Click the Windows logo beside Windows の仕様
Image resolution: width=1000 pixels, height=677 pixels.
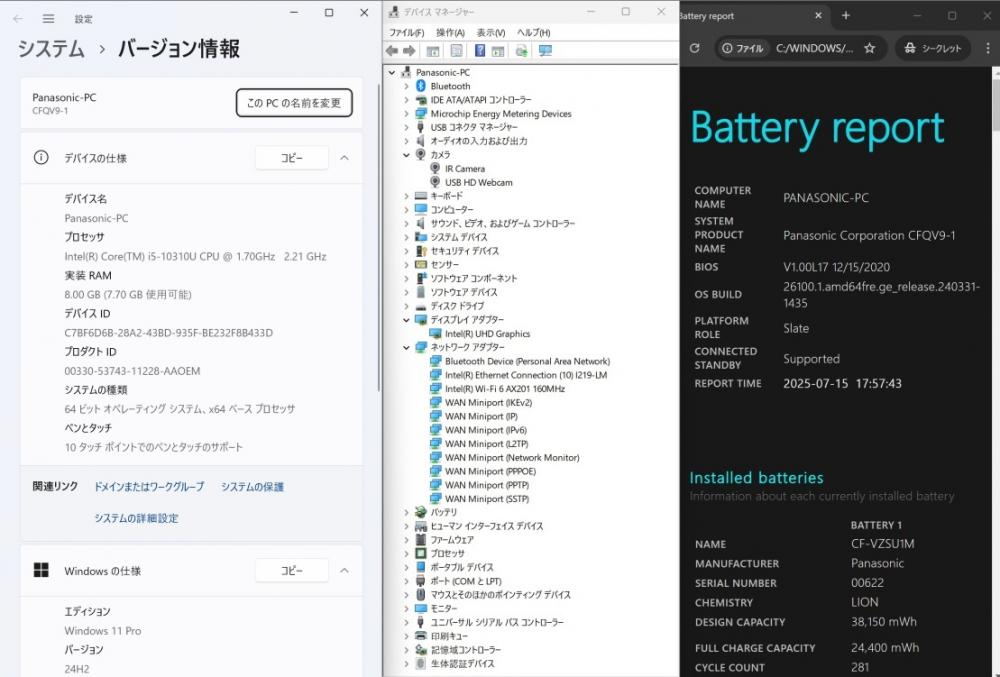tap(41, 570)
